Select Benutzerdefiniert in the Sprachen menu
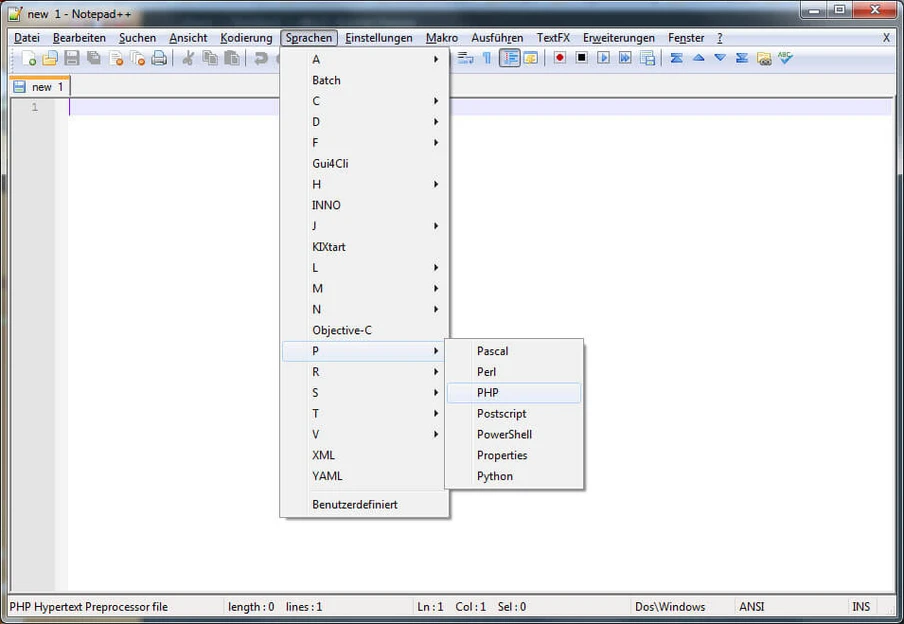 coord(355,505)
